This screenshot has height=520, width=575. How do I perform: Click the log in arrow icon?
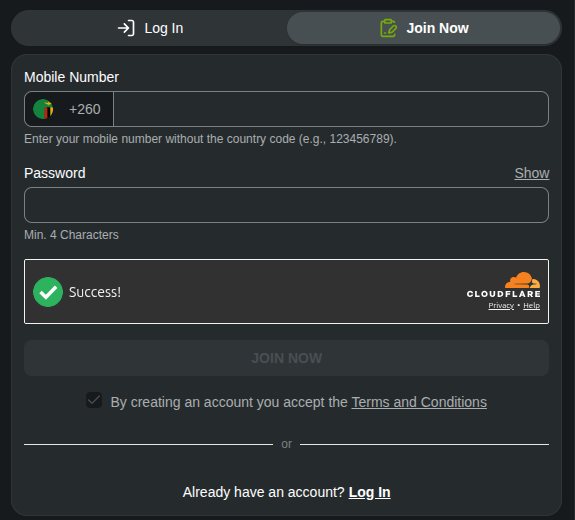[x=126, y=28]
